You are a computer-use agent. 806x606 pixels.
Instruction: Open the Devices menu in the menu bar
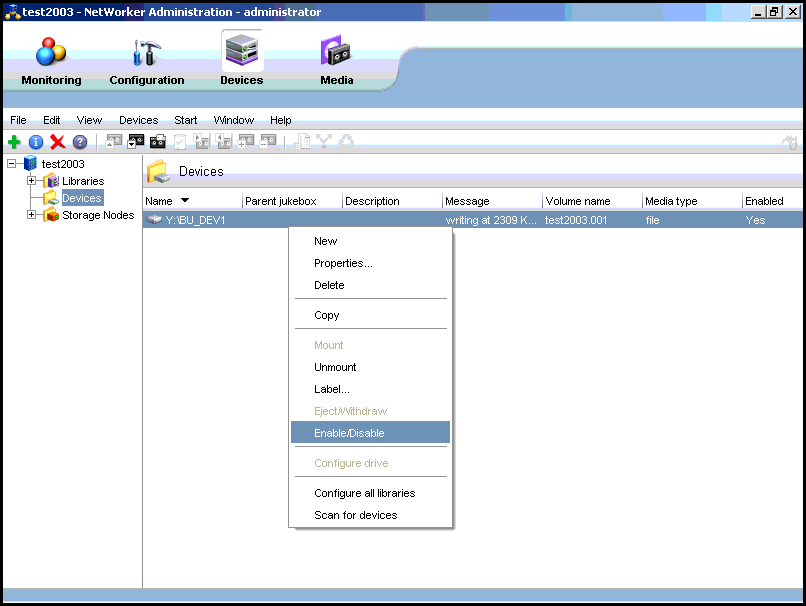click(138, 120)
